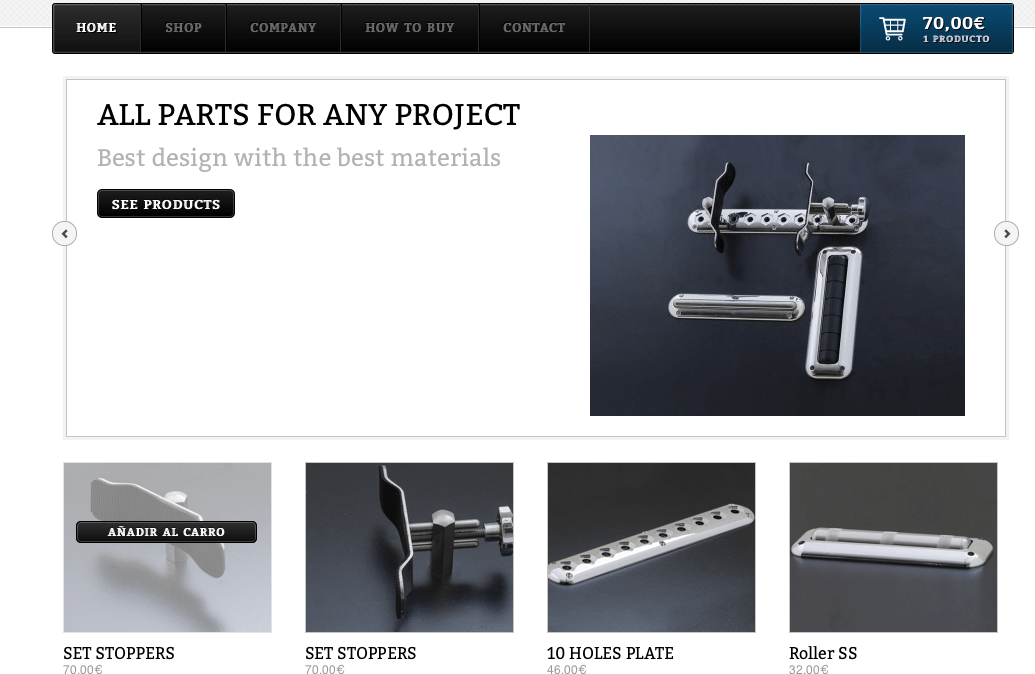Click Añadir al carro button

pyautogui.click(x=166, y=532)
